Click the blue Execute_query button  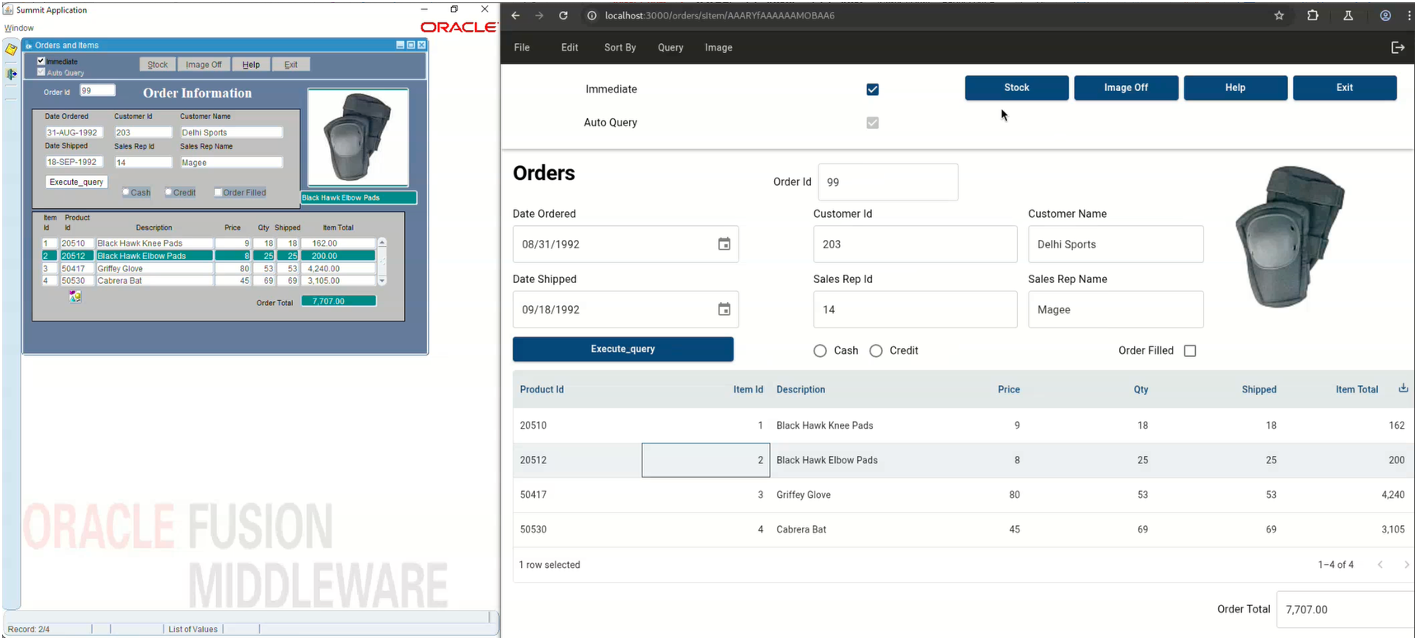tap(623, 349)
